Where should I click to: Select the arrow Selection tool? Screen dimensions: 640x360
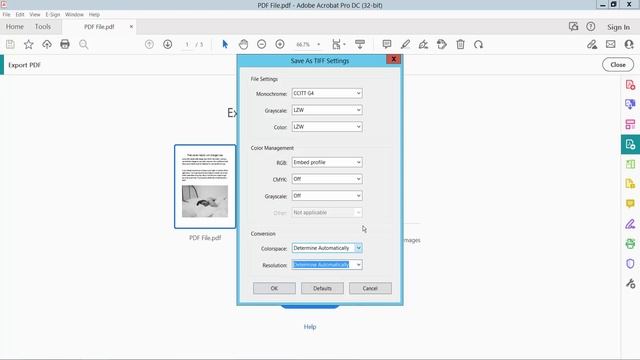point(225,44)
